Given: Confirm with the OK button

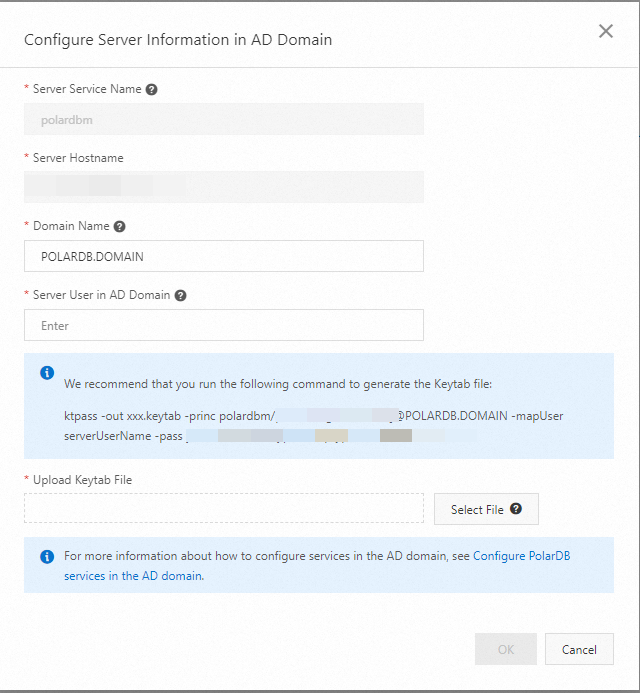Looking at the screenshot, I should tap(506, 649).
